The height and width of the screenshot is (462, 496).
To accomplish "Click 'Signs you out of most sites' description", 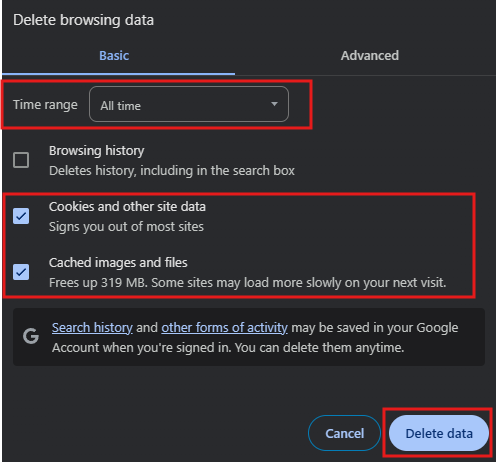I will click(x=126, y=227).
